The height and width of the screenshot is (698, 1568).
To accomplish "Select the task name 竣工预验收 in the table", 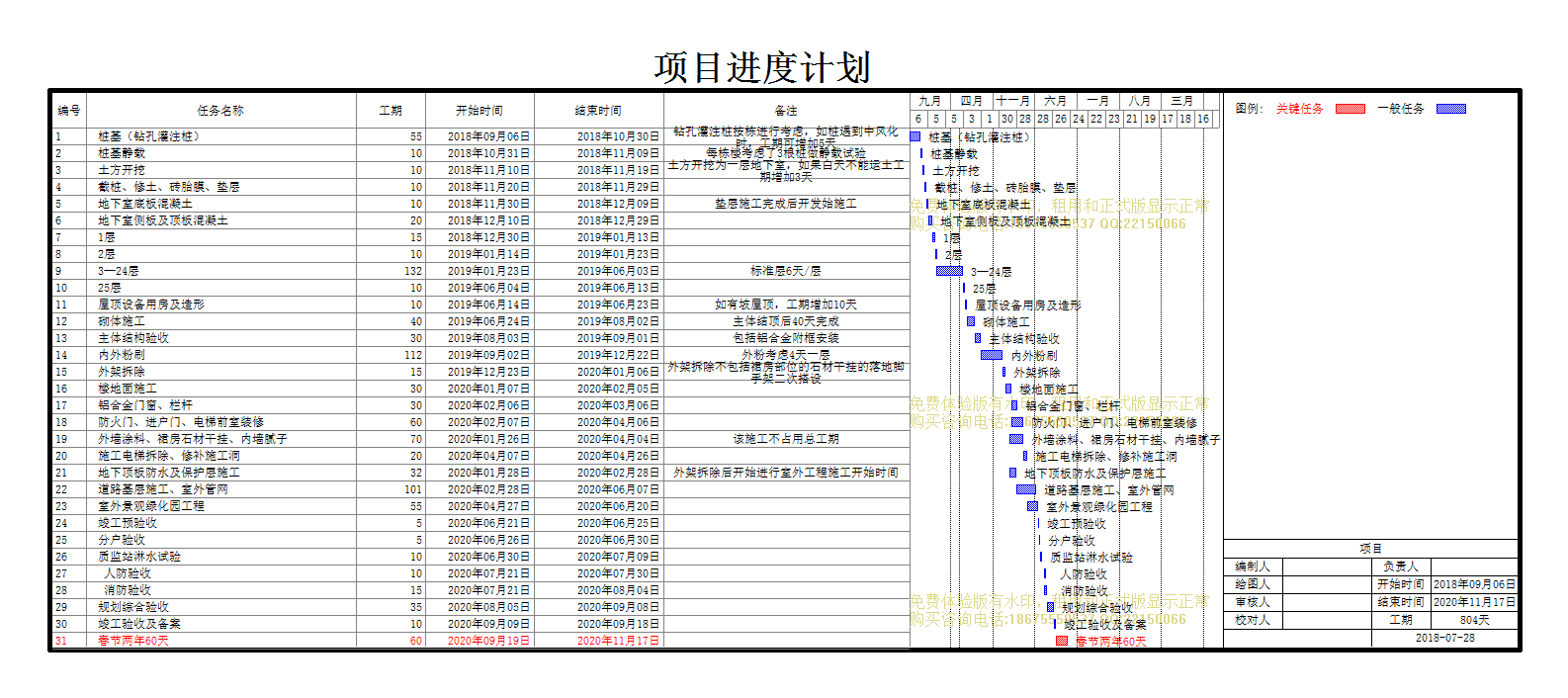I will (x=128, y=523).
